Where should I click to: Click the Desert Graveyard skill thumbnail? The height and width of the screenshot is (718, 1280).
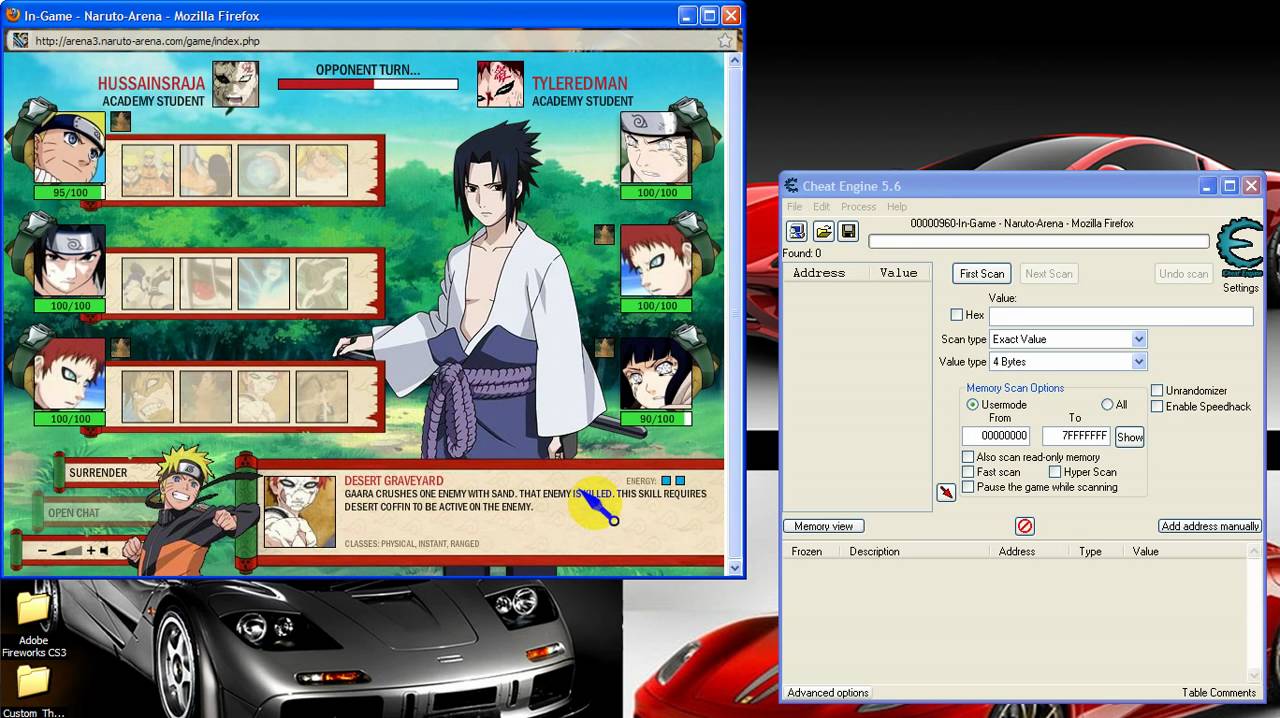(299, 511)
